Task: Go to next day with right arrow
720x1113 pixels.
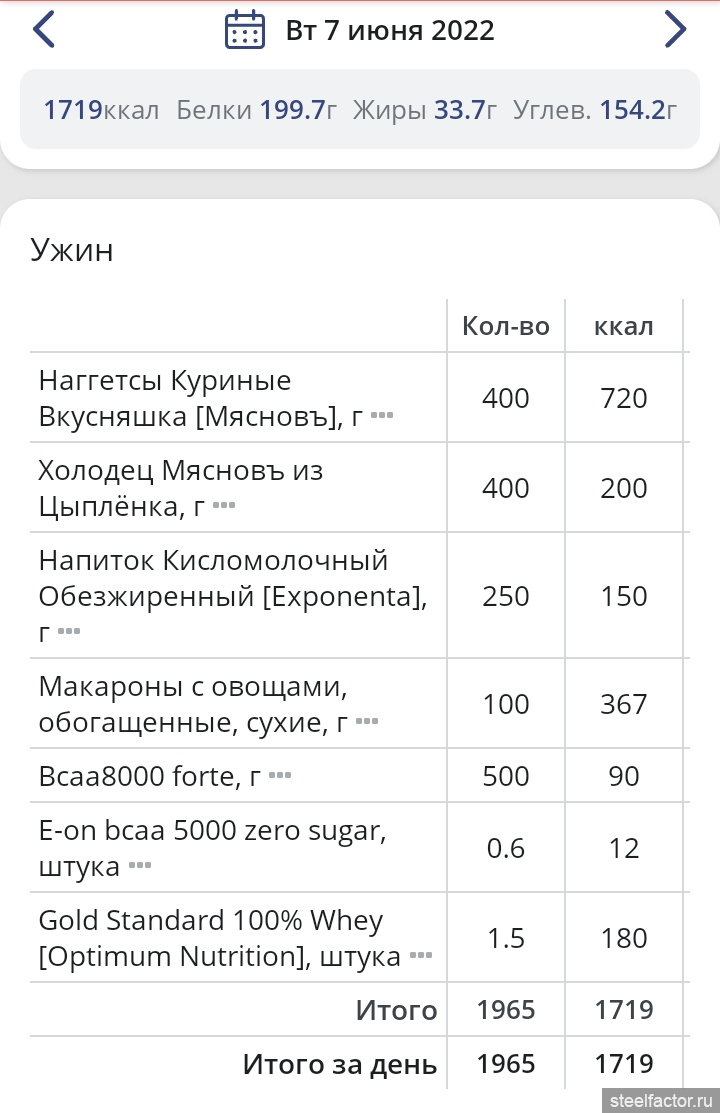Action: coord(675,30)
